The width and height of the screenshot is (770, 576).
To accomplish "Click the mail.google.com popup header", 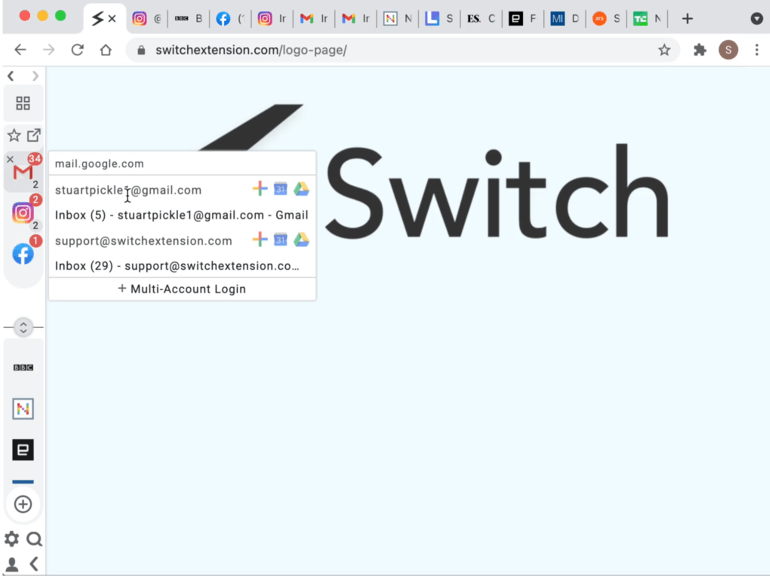I will 182,164.
